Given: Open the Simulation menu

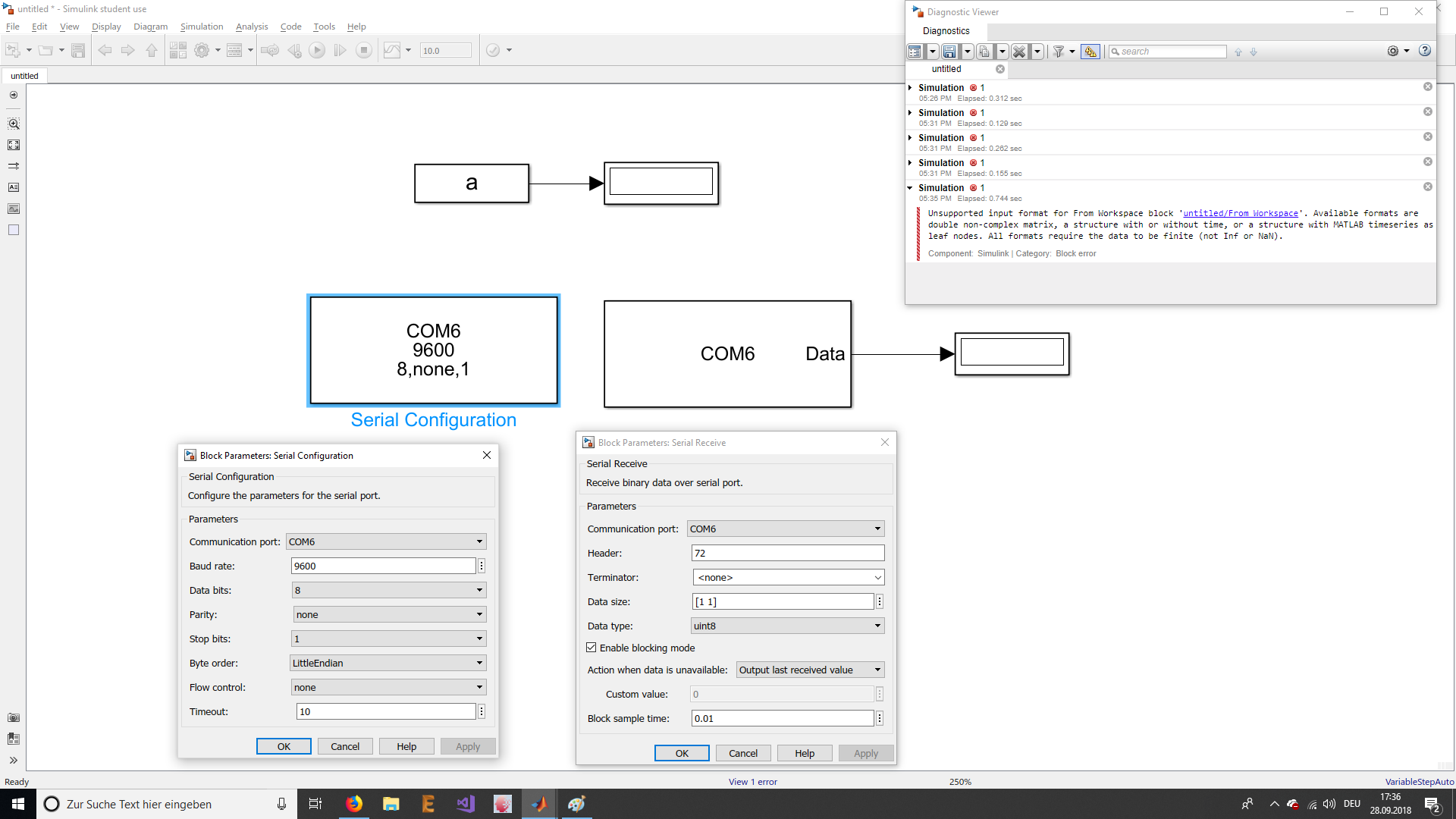Looking at the screenshot, I should [202, 27].
